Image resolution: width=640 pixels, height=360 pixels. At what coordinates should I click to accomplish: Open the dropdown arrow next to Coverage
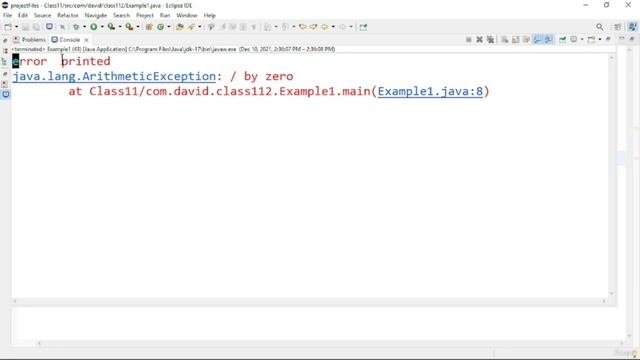tap(120, 27)
